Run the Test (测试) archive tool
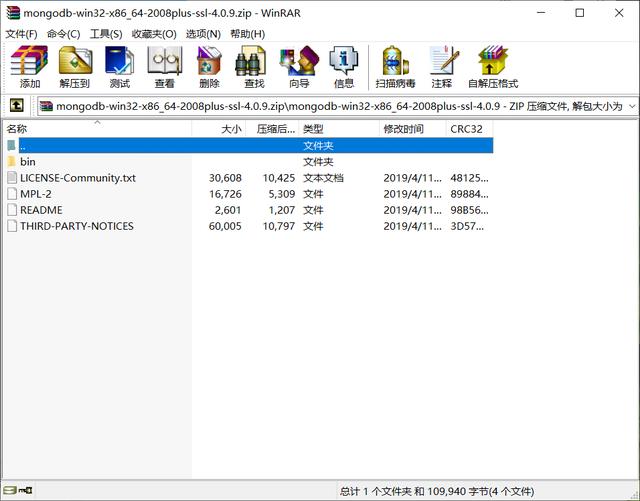Viewport: 640px width, 501px height. [x=120, y=61]
